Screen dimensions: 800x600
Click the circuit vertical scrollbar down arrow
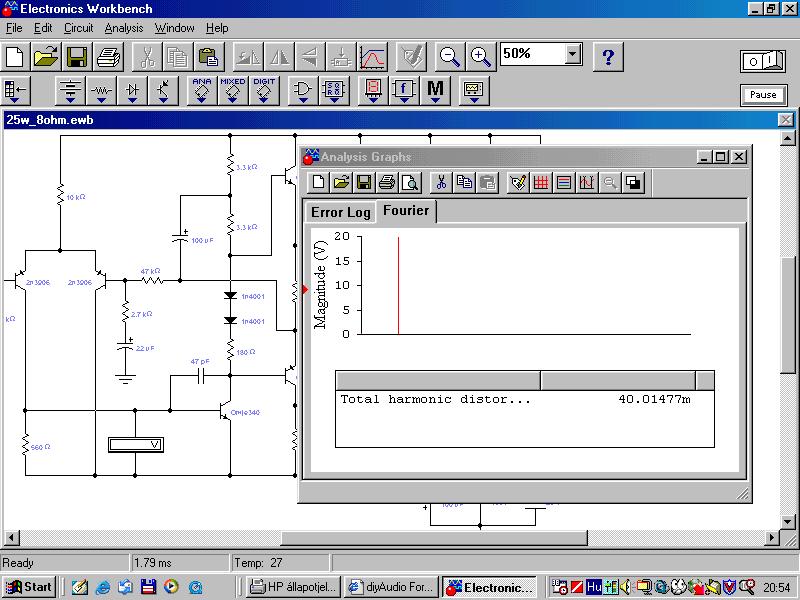click(x=787, y=521)
